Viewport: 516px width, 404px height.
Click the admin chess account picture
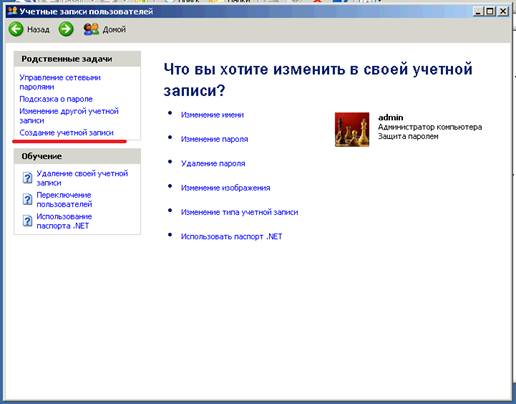point(352,129)
